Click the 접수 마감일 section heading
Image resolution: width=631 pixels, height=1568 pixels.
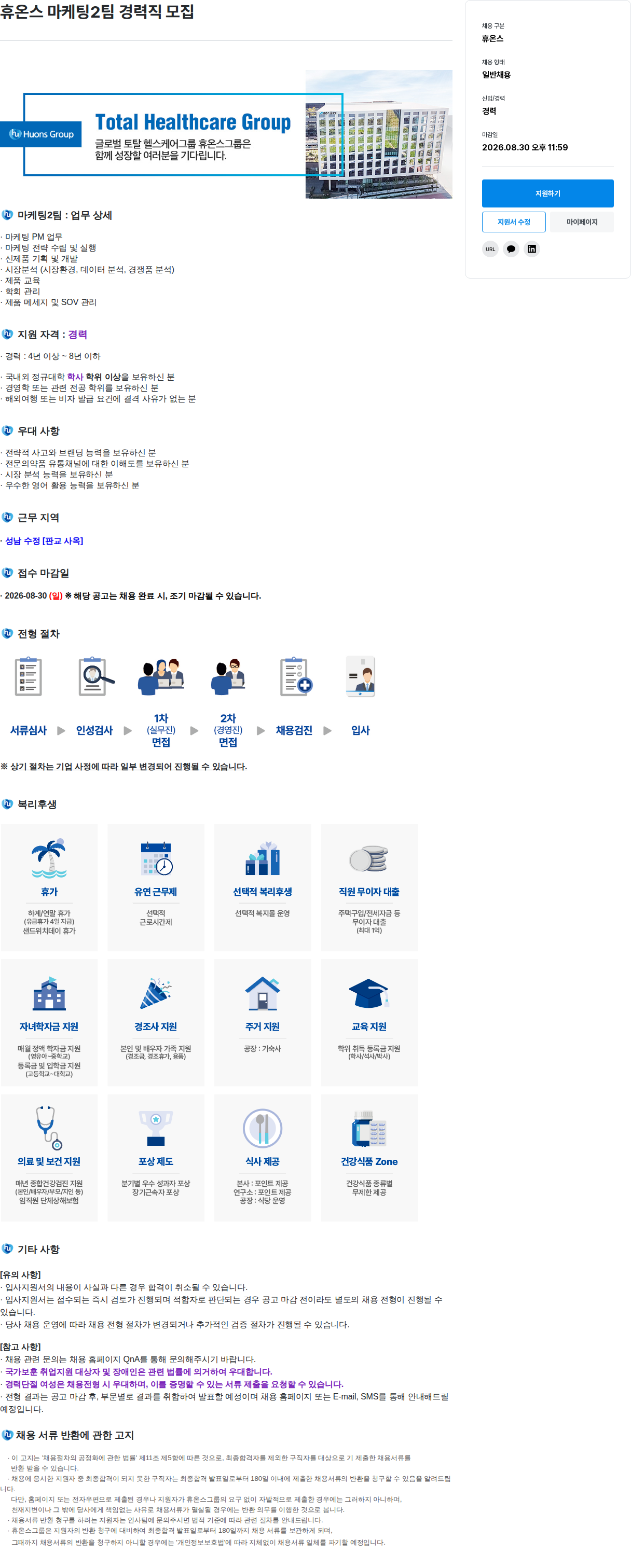point(43,573)
